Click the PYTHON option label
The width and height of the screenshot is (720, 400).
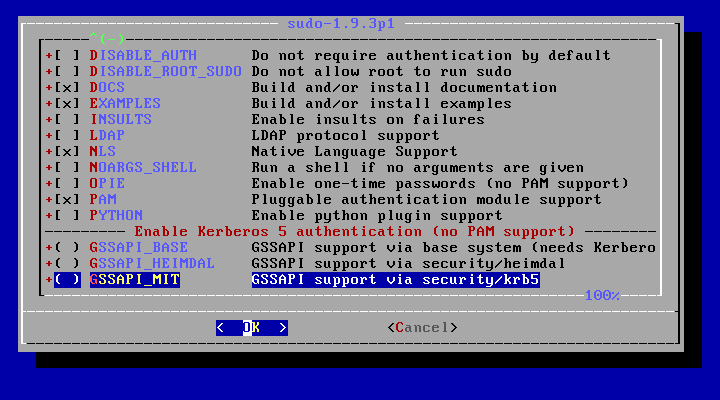pos(116,215)
